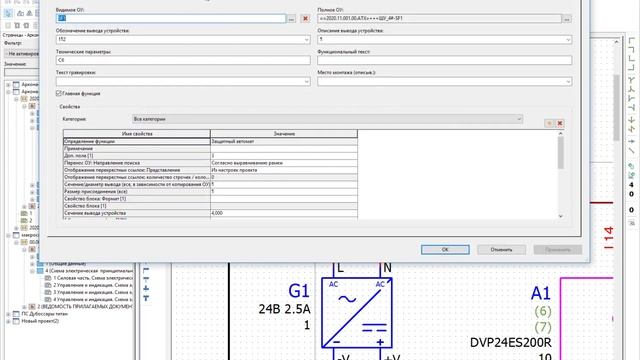This screenshot has width=640, height=360.
Task: Select the interruption point arrow tool
Action: point(631,141)
